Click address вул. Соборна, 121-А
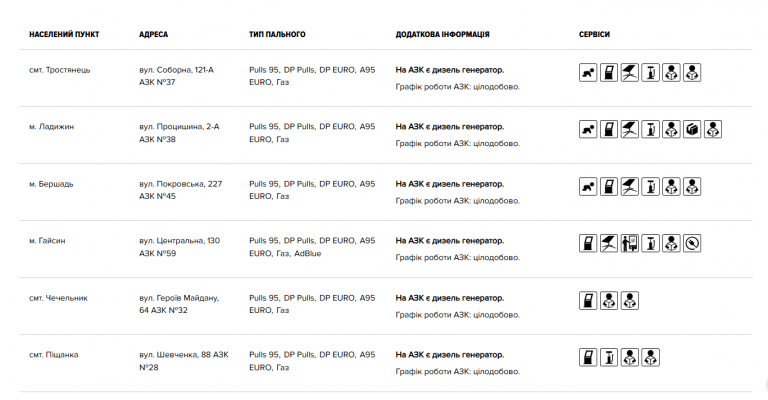The height and width of the screenshot is (400, 768). click(x=176, y=70)
